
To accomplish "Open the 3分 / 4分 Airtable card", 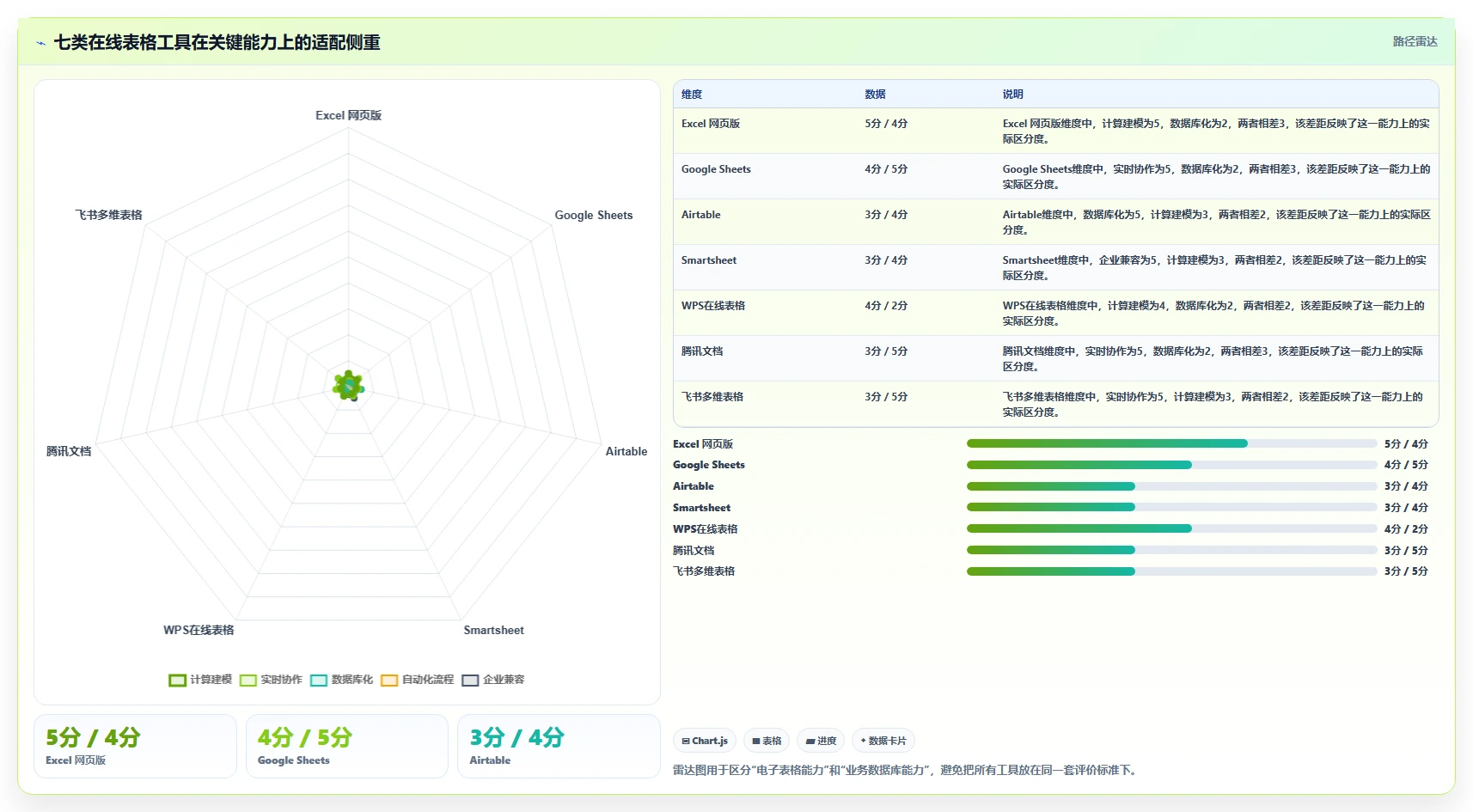I will click(x=559, y=746).
